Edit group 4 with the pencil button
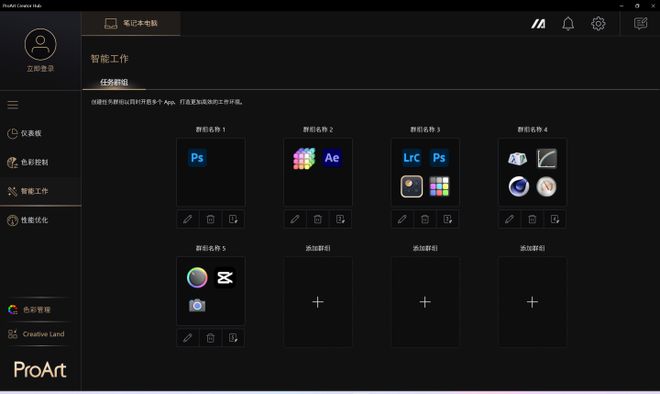 509,219
